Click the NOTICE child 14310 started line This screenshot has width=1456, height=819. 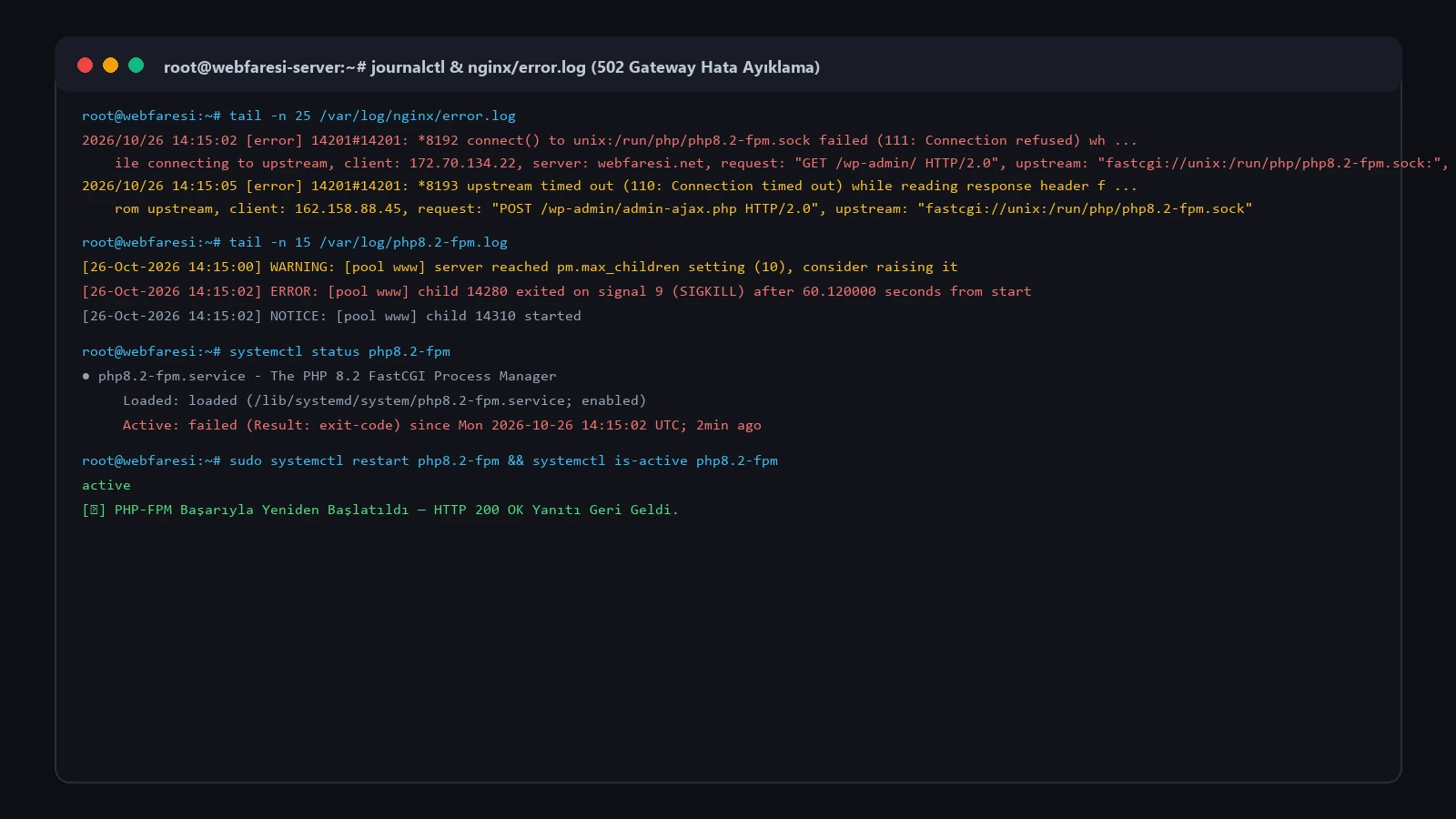point(331,317)
